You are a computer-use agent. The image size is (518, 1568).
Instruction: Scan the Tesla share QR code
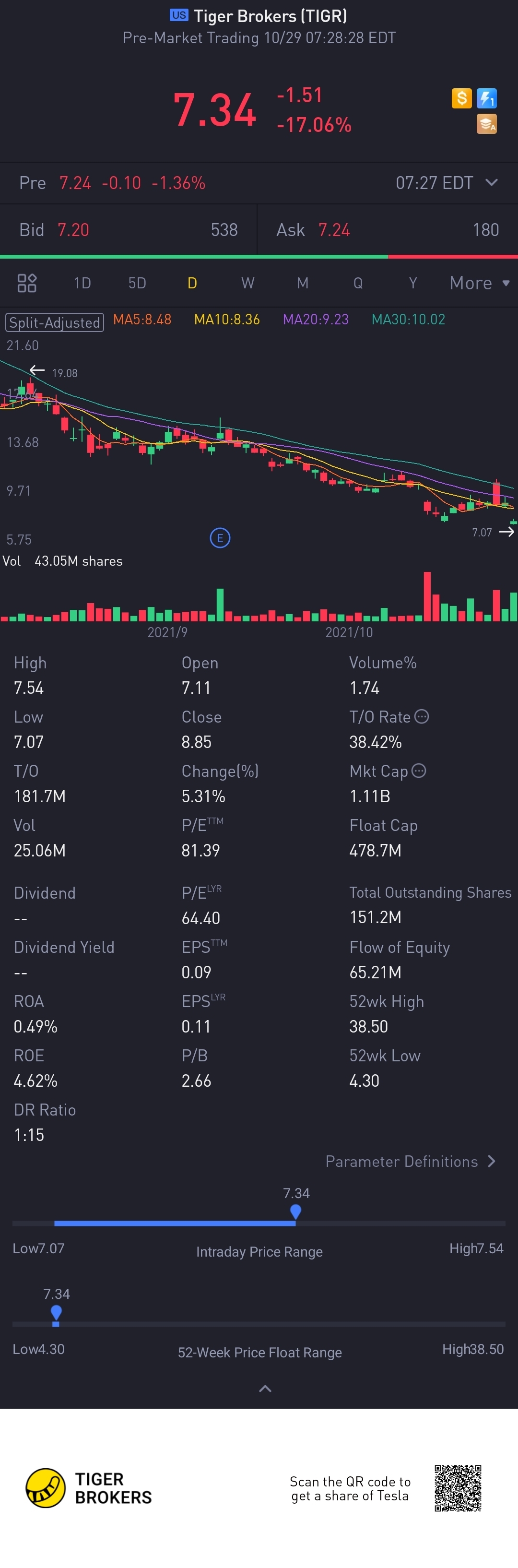click(x=458, y=1488)
